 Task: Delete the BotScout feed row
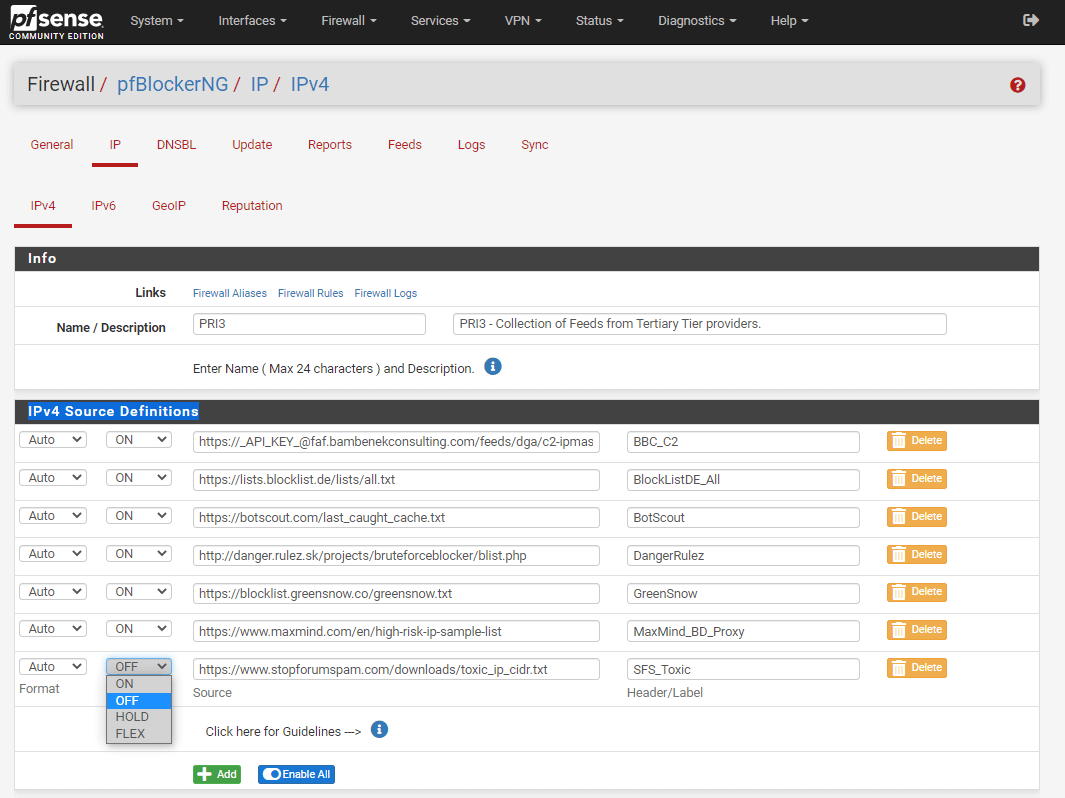916,517
